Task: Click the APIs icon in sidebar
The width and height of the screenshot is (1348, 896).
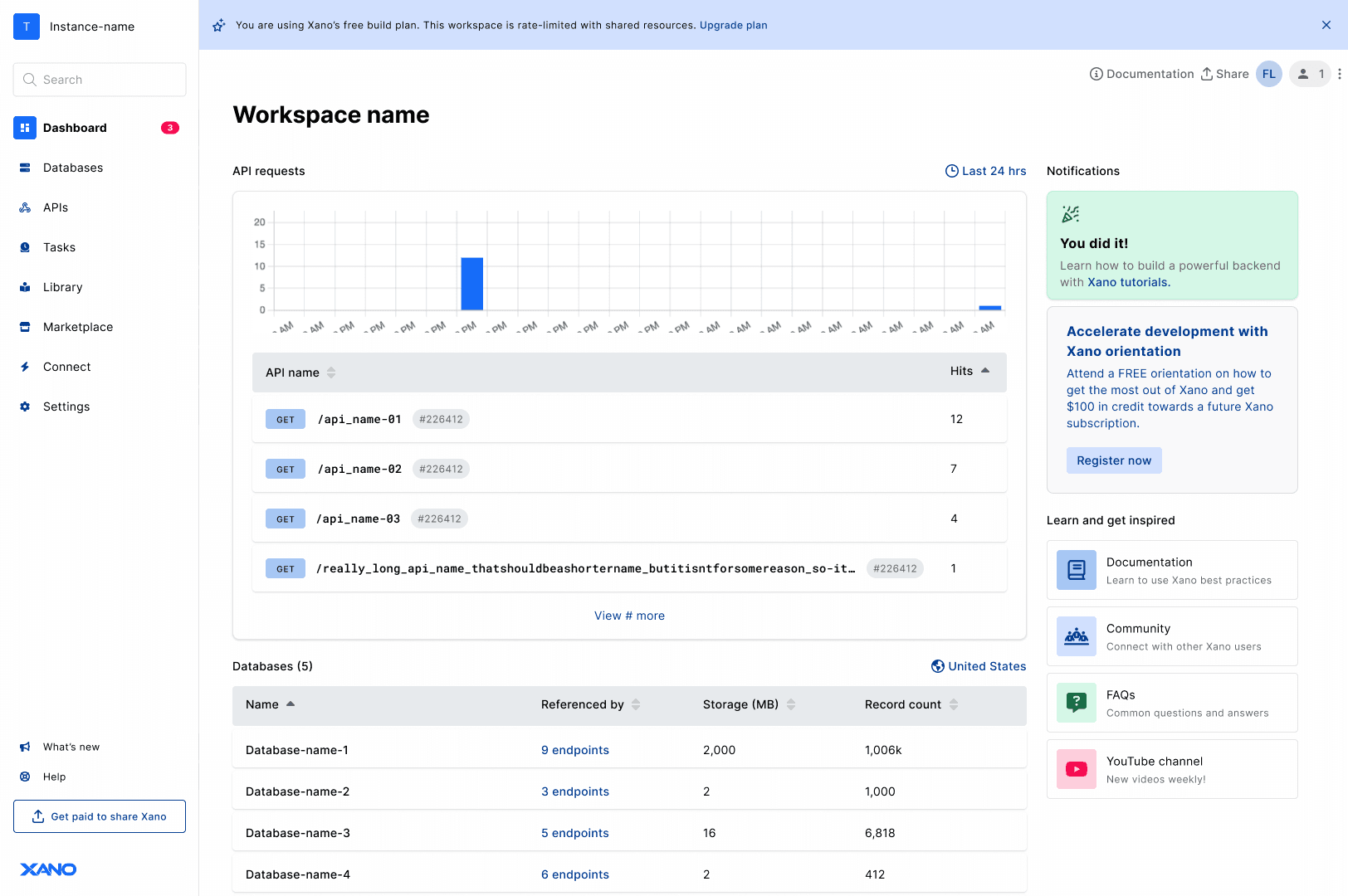Action: tap(25, 207)
